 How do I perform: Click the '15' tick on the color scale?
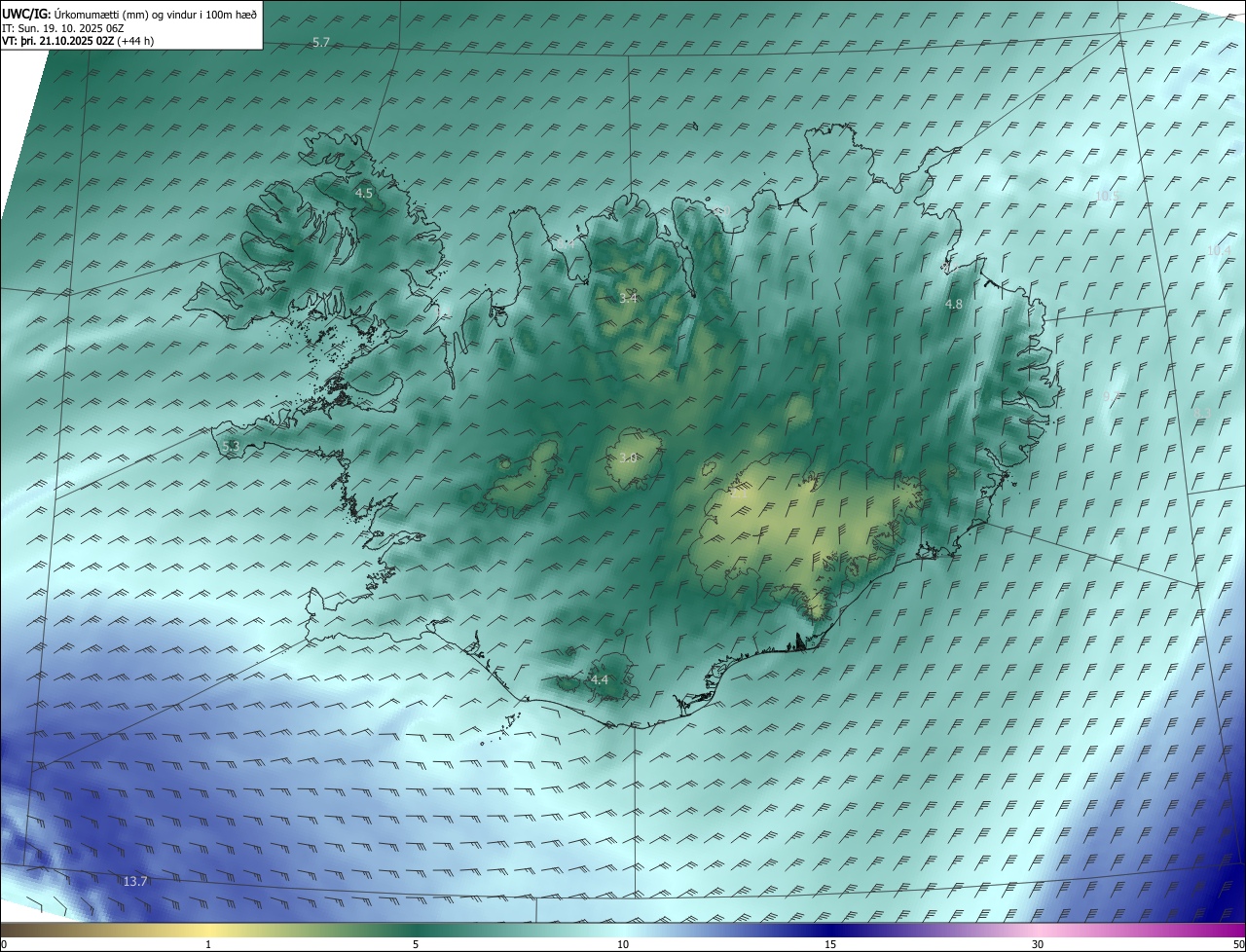(830, 944)
